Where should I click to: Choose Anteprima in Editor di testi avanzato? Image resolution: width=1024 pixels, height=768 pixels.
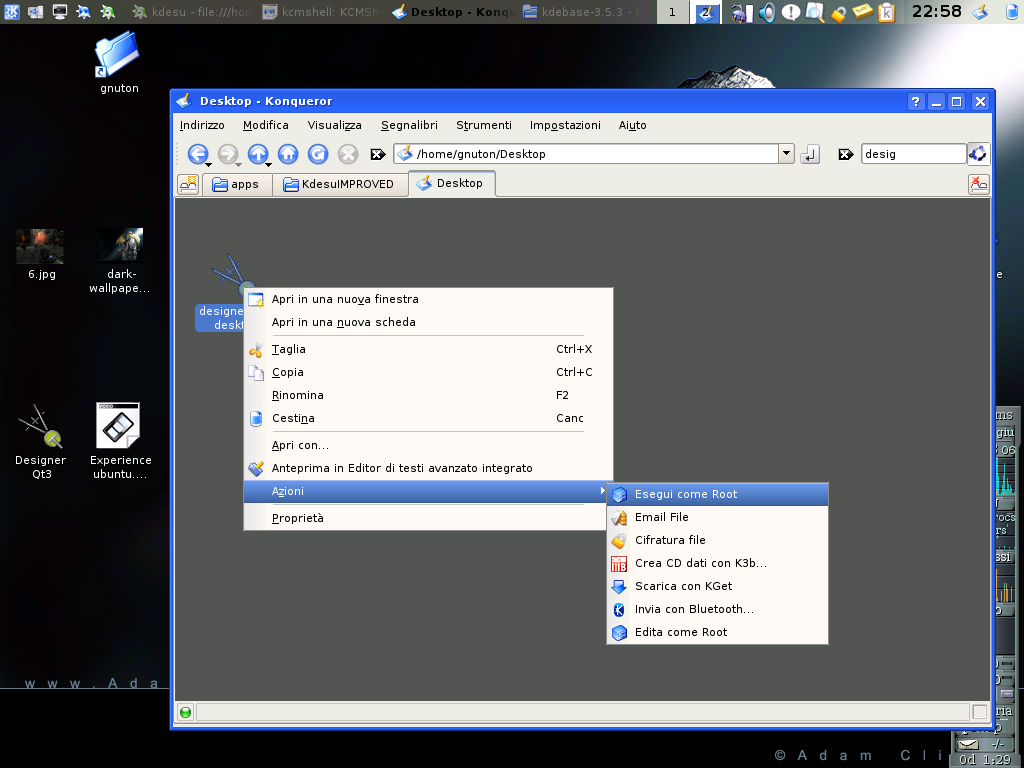[x=428, y=468]
